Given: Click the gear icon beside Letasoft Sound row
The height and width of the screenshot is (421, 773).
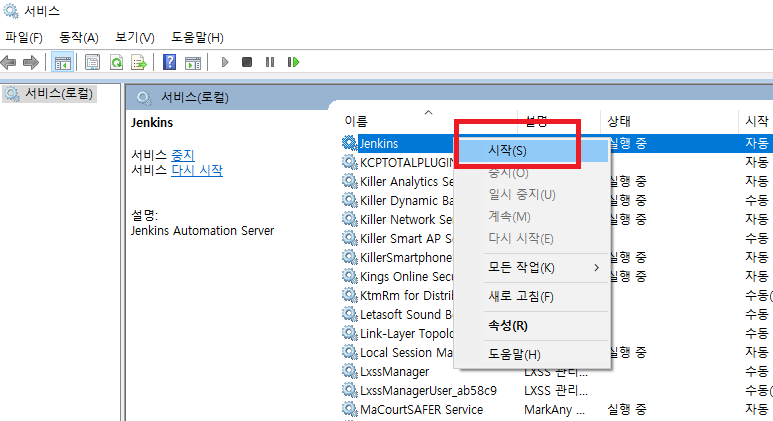Looking at the screenshot, I should [350, 314].
